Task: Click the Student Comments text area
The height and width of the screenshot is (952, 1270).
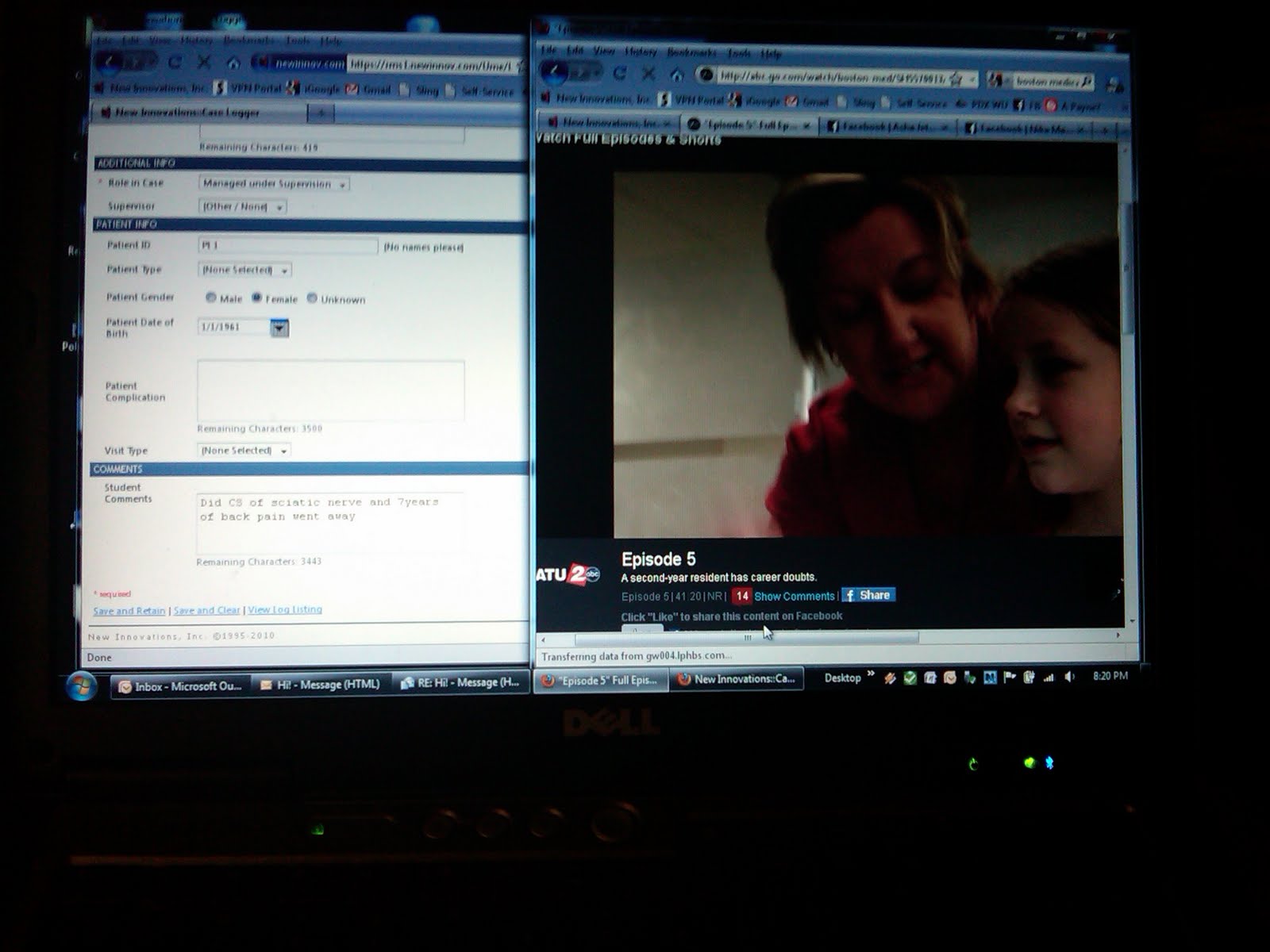Action: coord(330,524)
